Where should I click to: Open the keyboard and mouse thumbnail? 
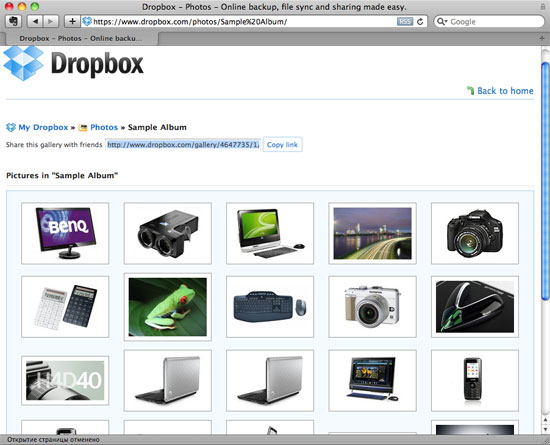click(x=270, y=307)
